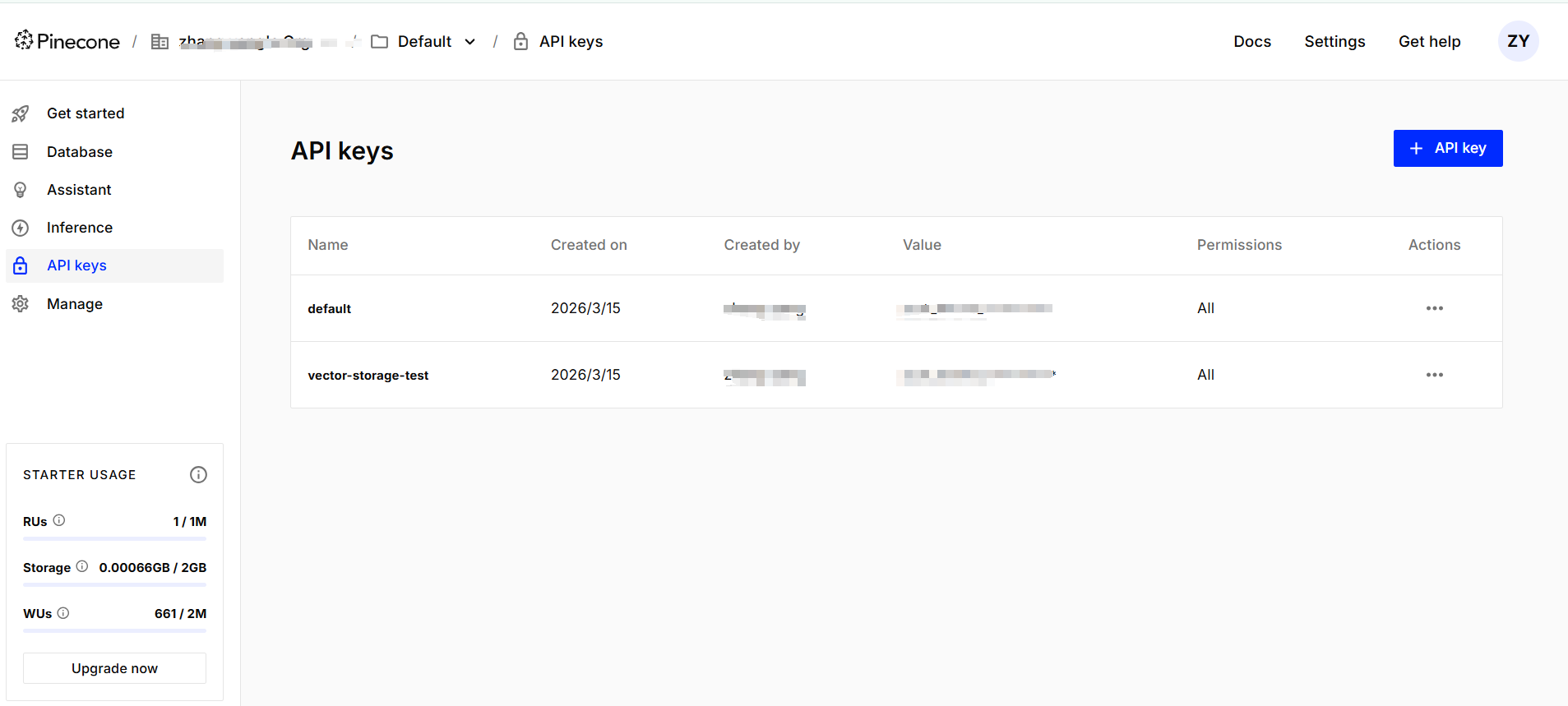Screen dimensions: 1568x706
Task: Open the Docs link
Action: click(x=1252, y=42)
